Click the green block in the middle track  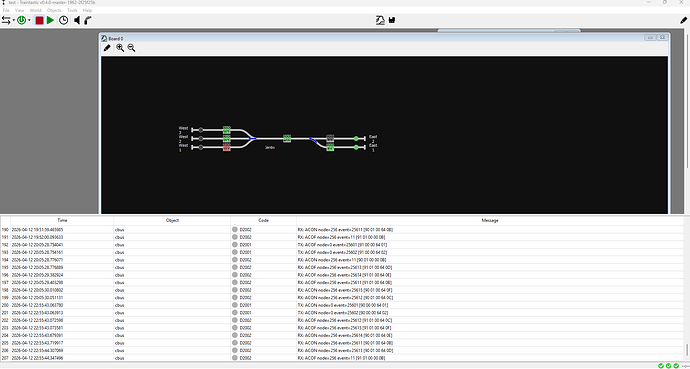[x=287, y=139]
